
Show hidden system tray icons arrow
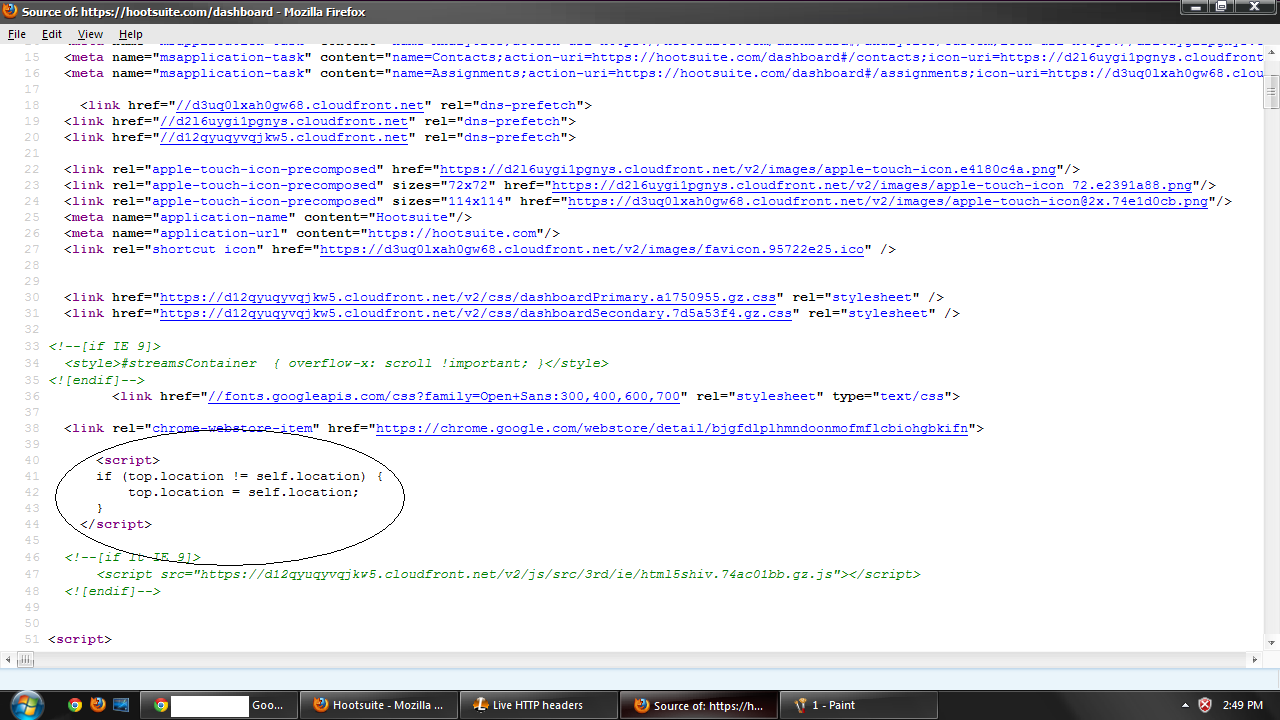[x=1184, y=705]
